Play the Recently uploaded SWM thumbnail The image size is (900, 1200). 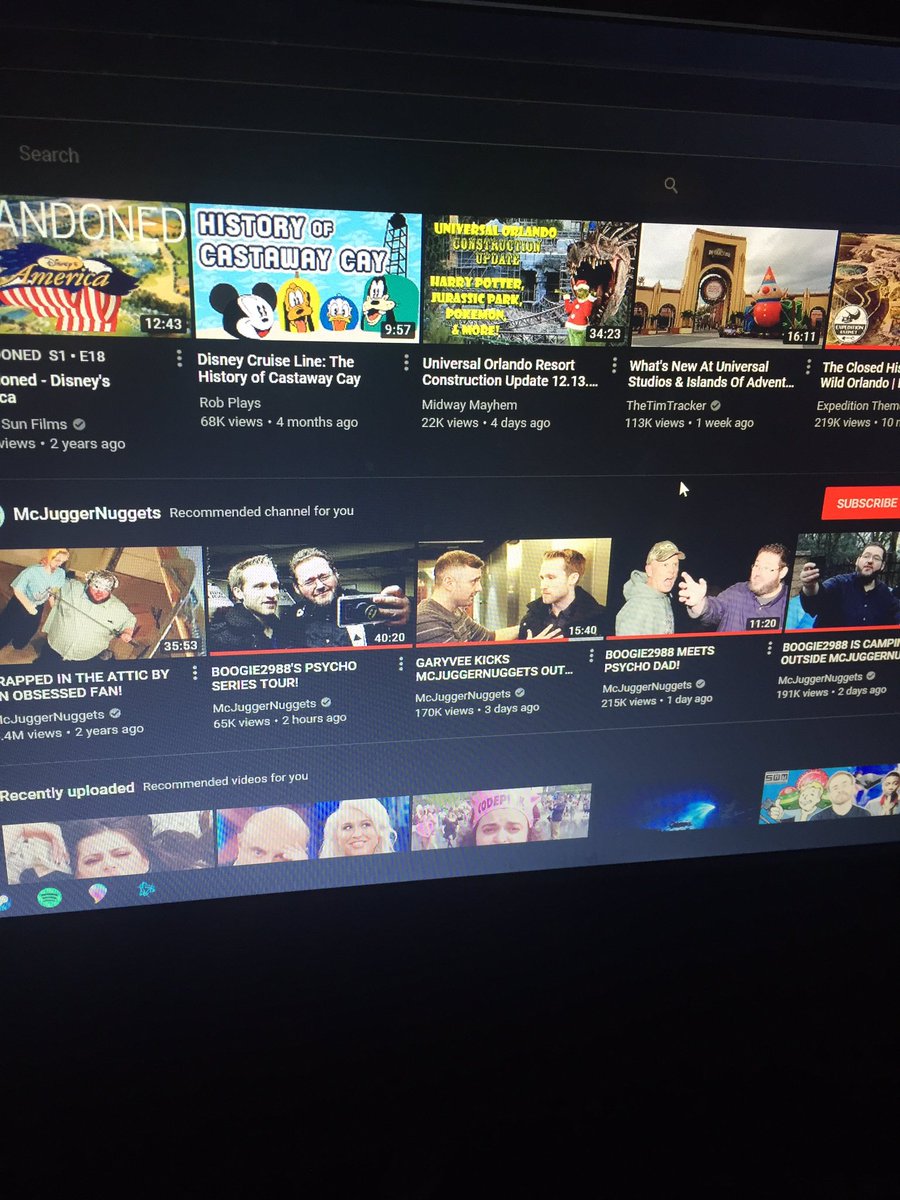(x=829, y=794)
